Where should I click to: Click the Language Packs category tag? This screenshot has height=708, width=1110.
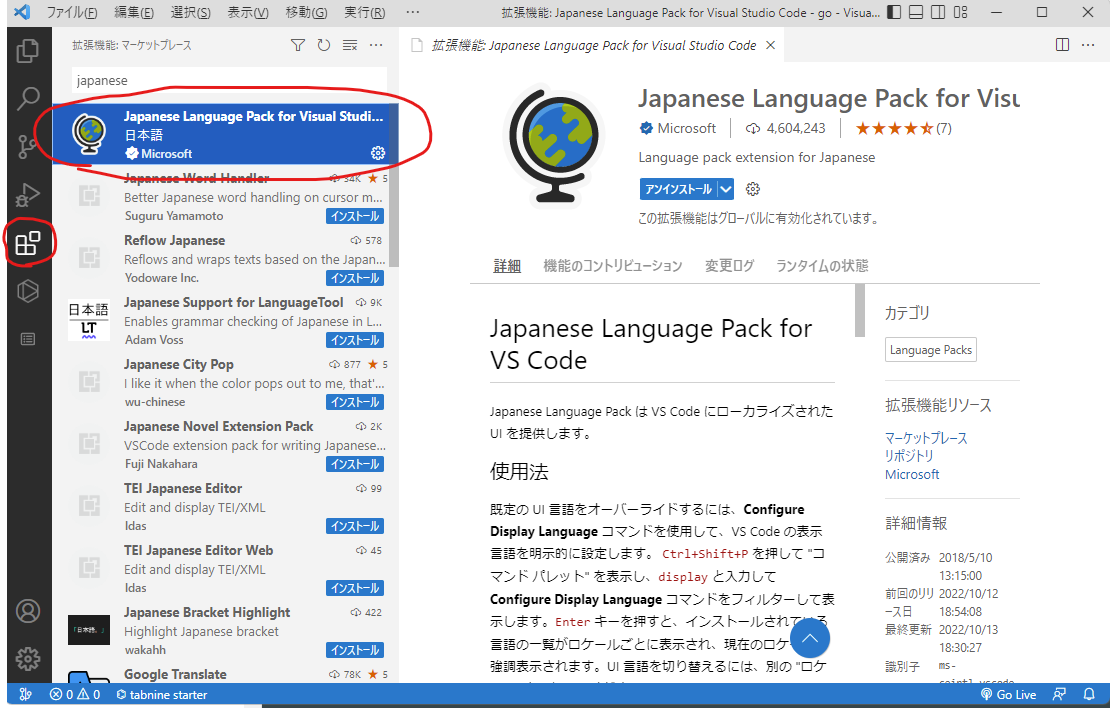(x=930, y=350)
